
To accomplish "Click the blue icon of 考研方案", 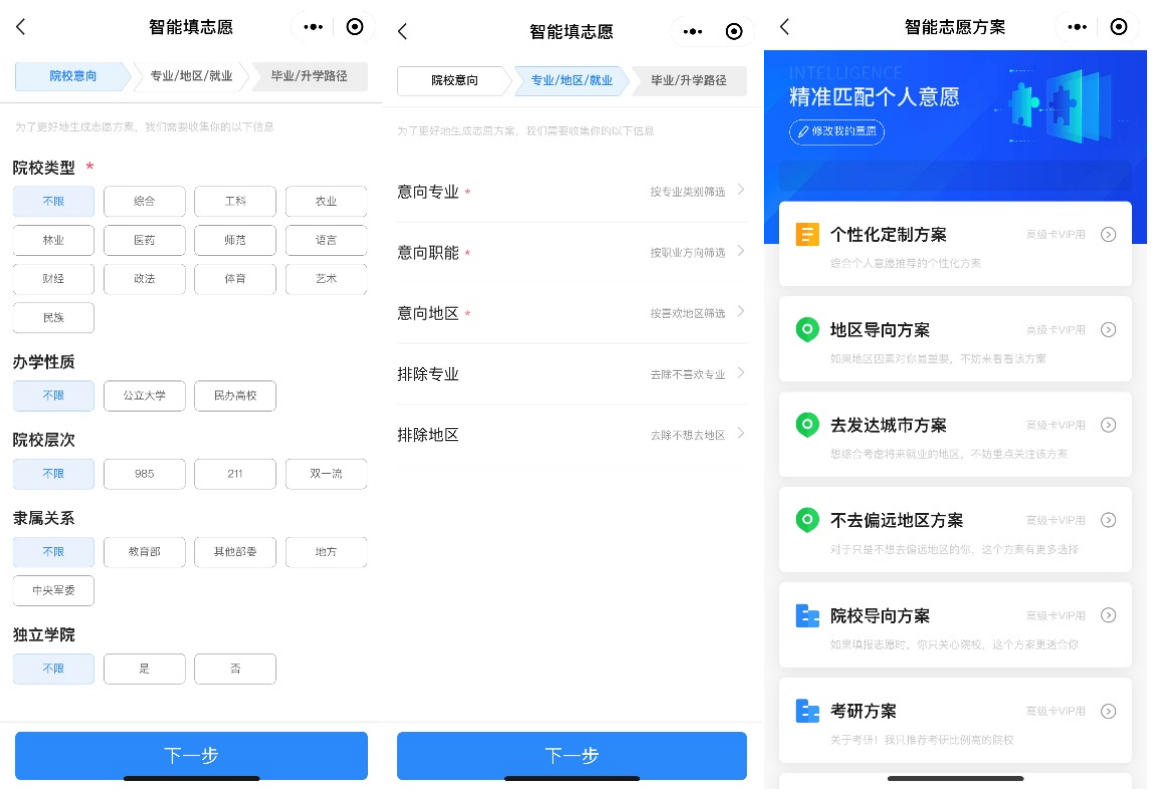I will (807, 710).
